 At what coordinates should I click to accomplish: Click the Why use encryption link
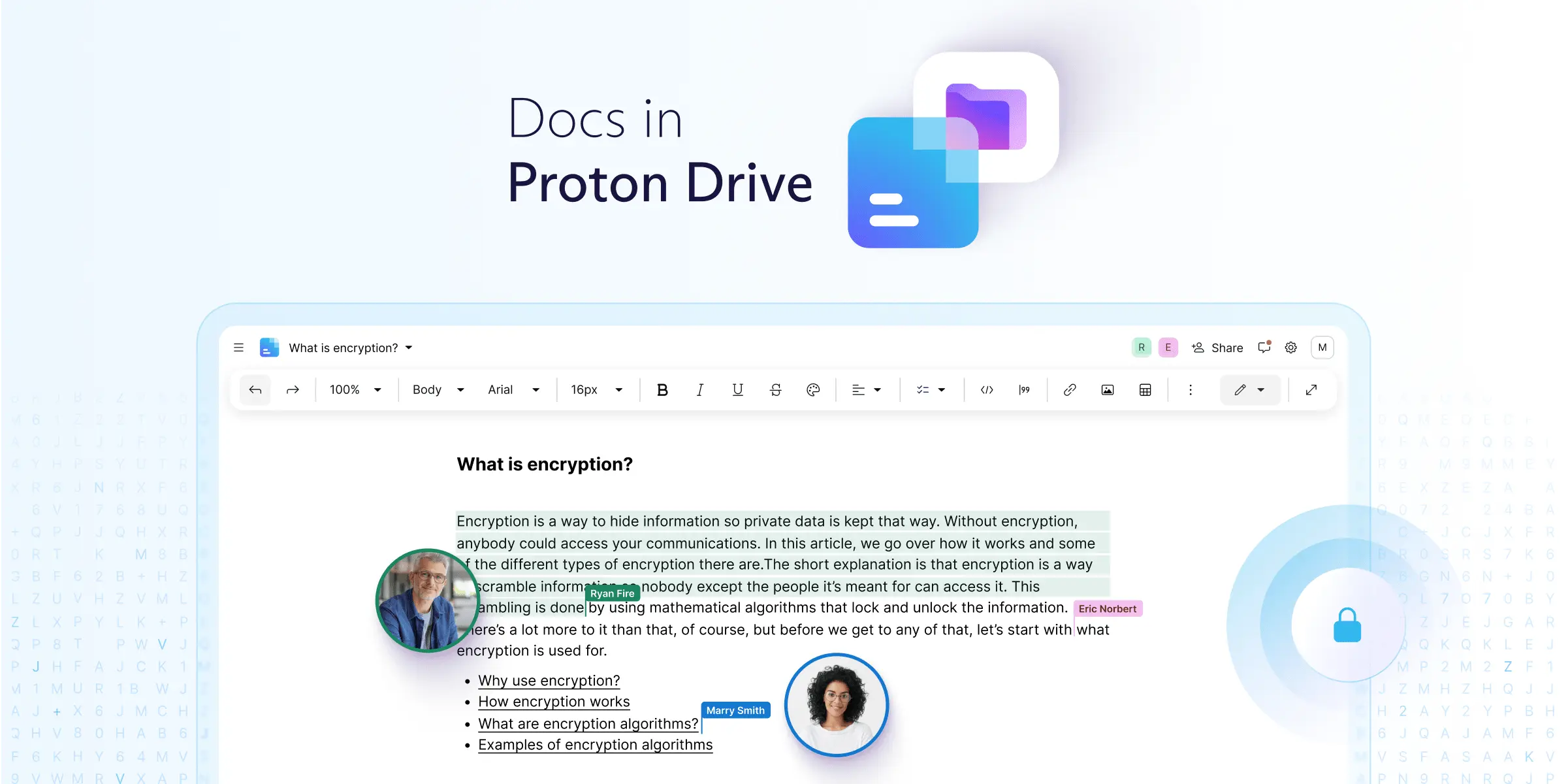(548, 680)
